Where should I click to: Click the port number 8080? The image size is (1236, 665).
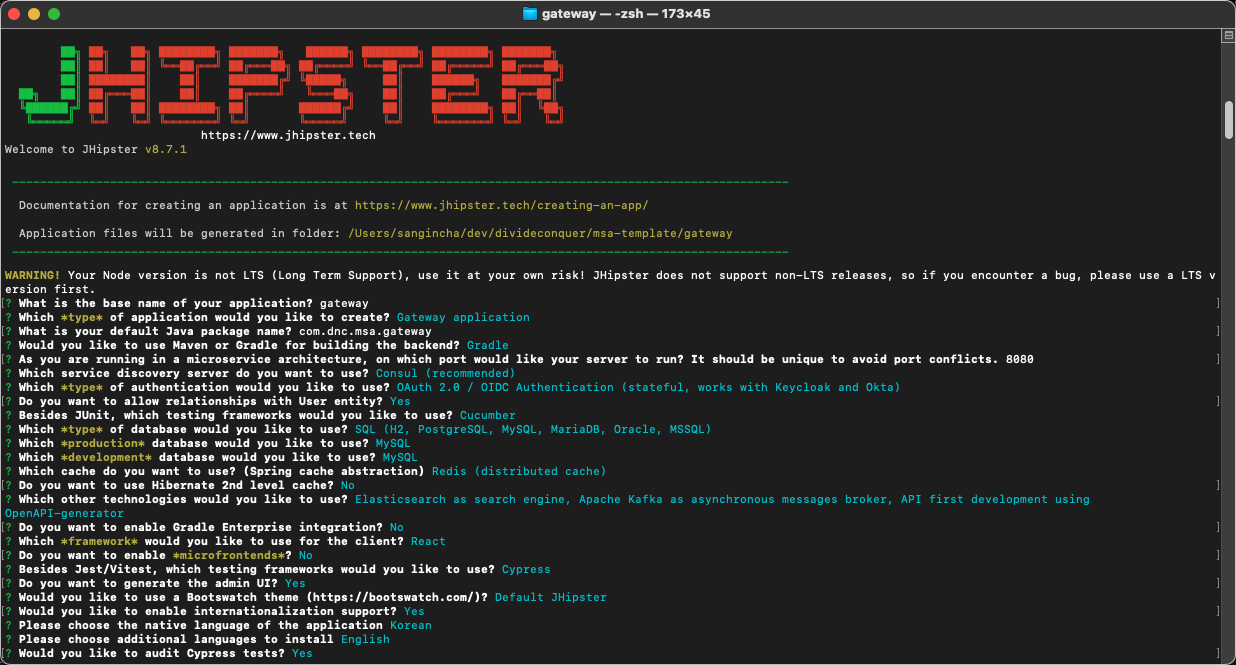[1020, 359]
